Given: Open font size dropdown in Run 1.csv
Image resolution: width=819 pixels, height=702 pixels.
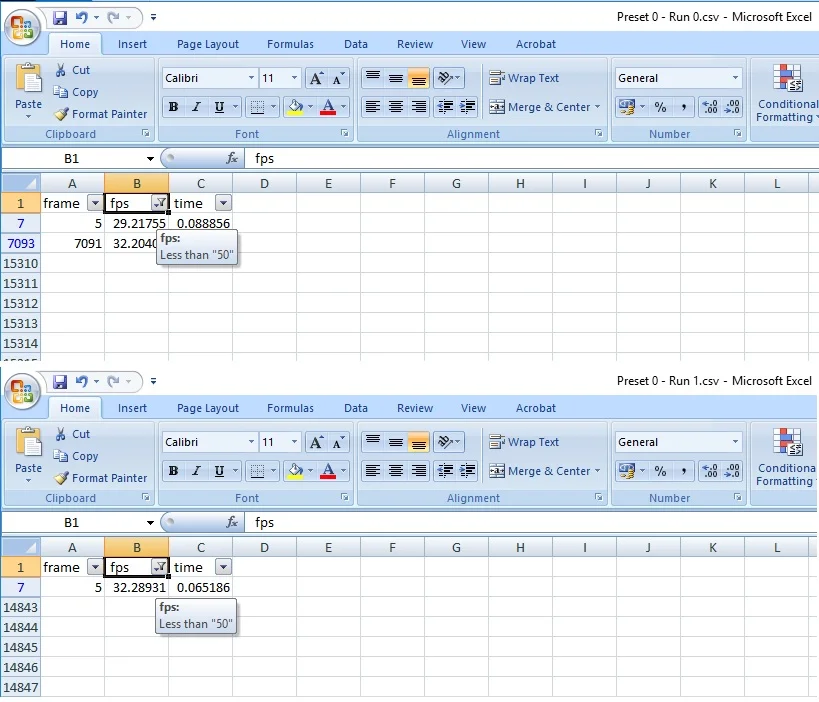Looking at the screenshot, I should 295,442.
